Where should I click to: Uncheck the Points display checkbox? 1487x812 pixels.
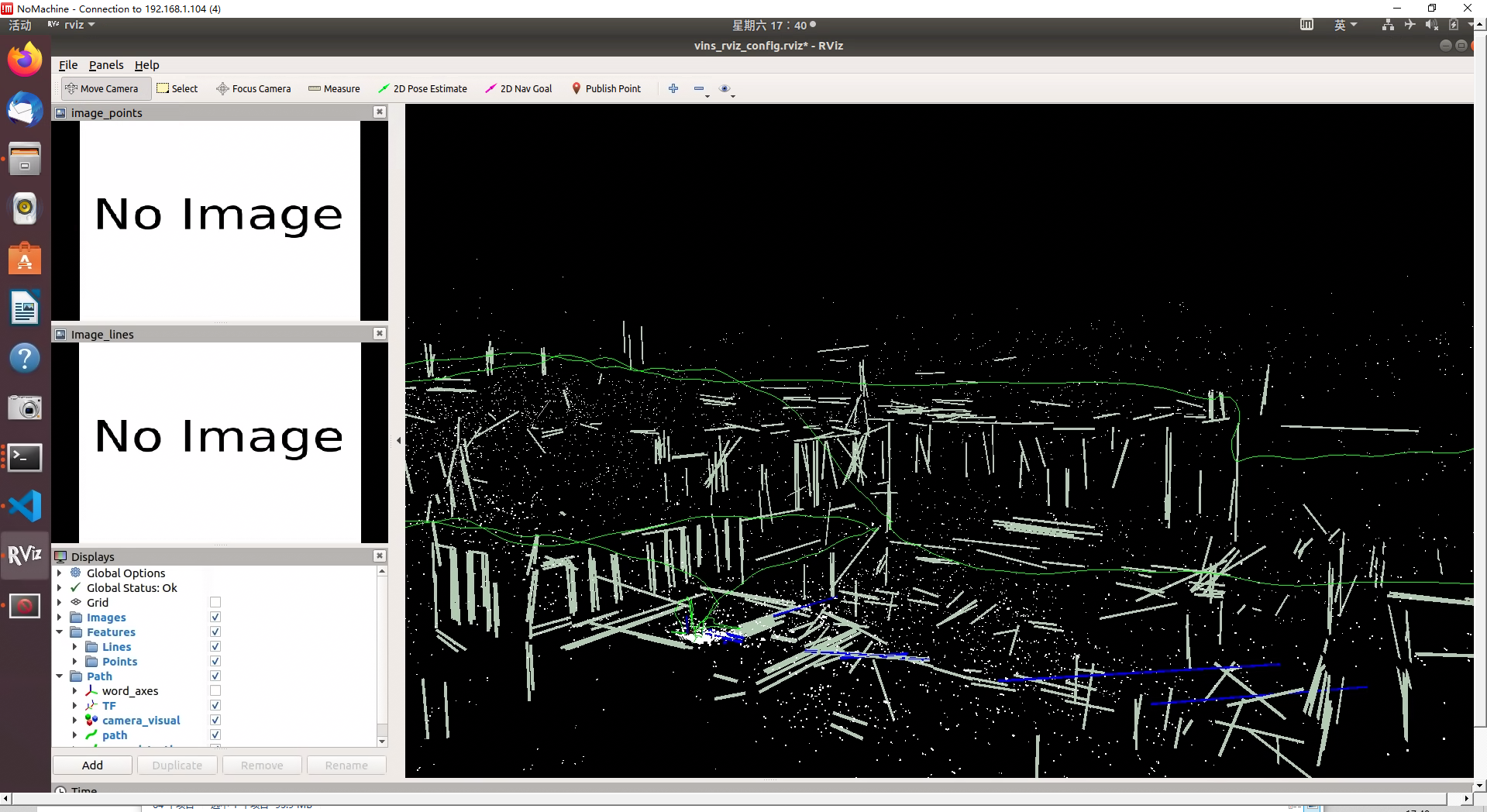215,661
